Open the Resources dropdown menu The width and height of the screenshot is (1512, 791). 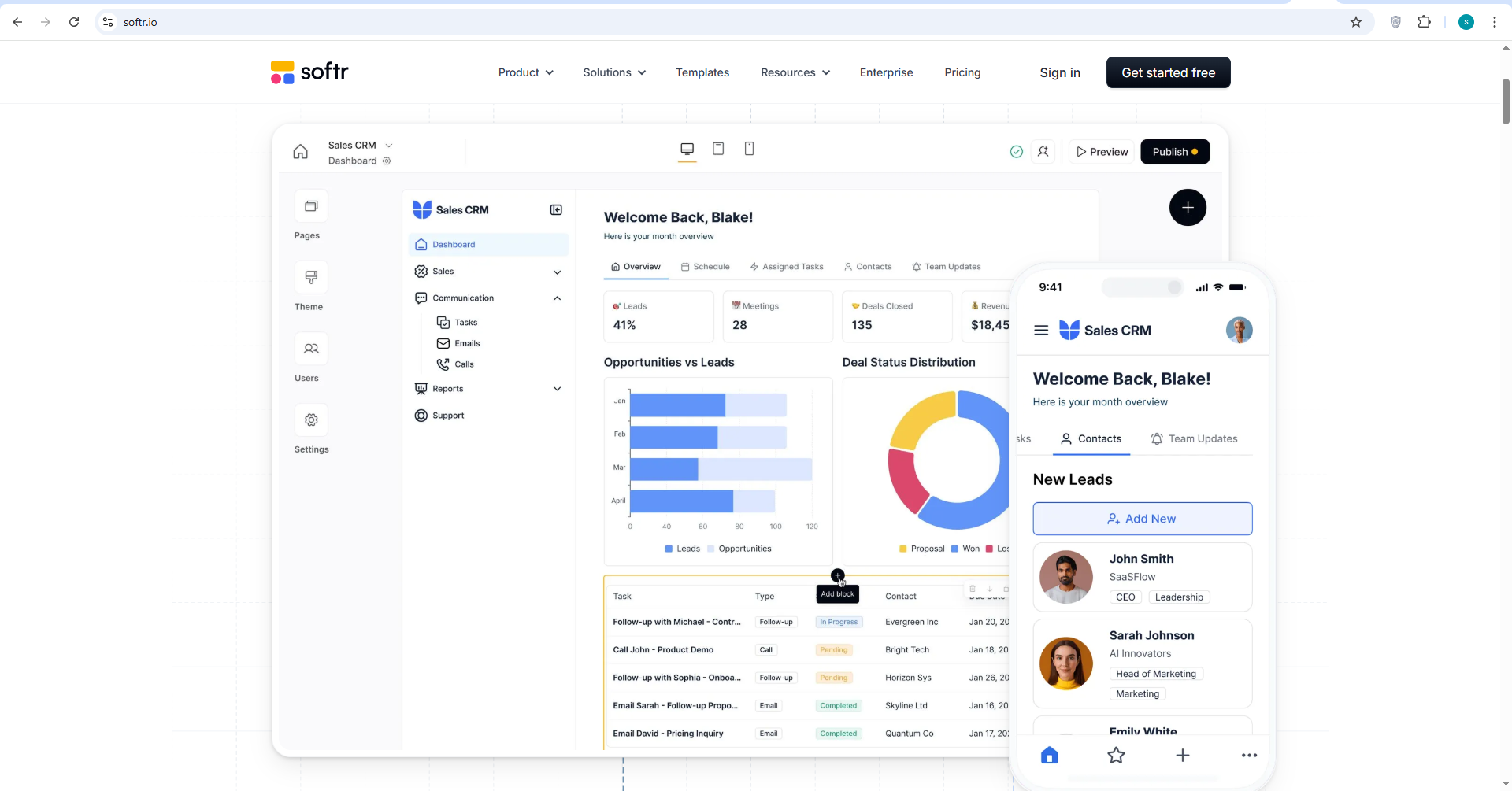pos(795,72)
